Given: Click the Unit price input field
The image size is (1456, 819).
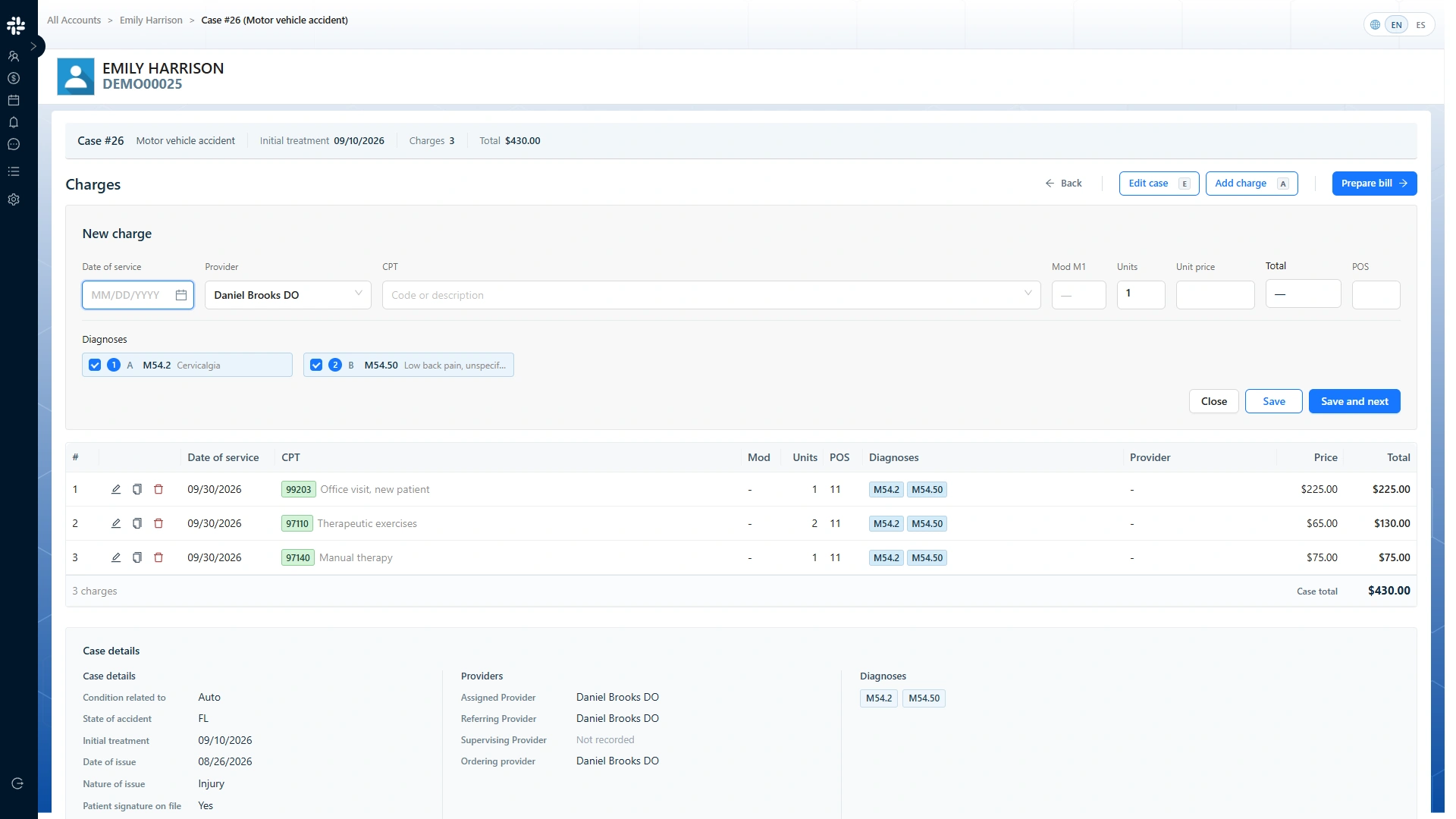Looking at the screenshot, I should (x=1215, y=295).
